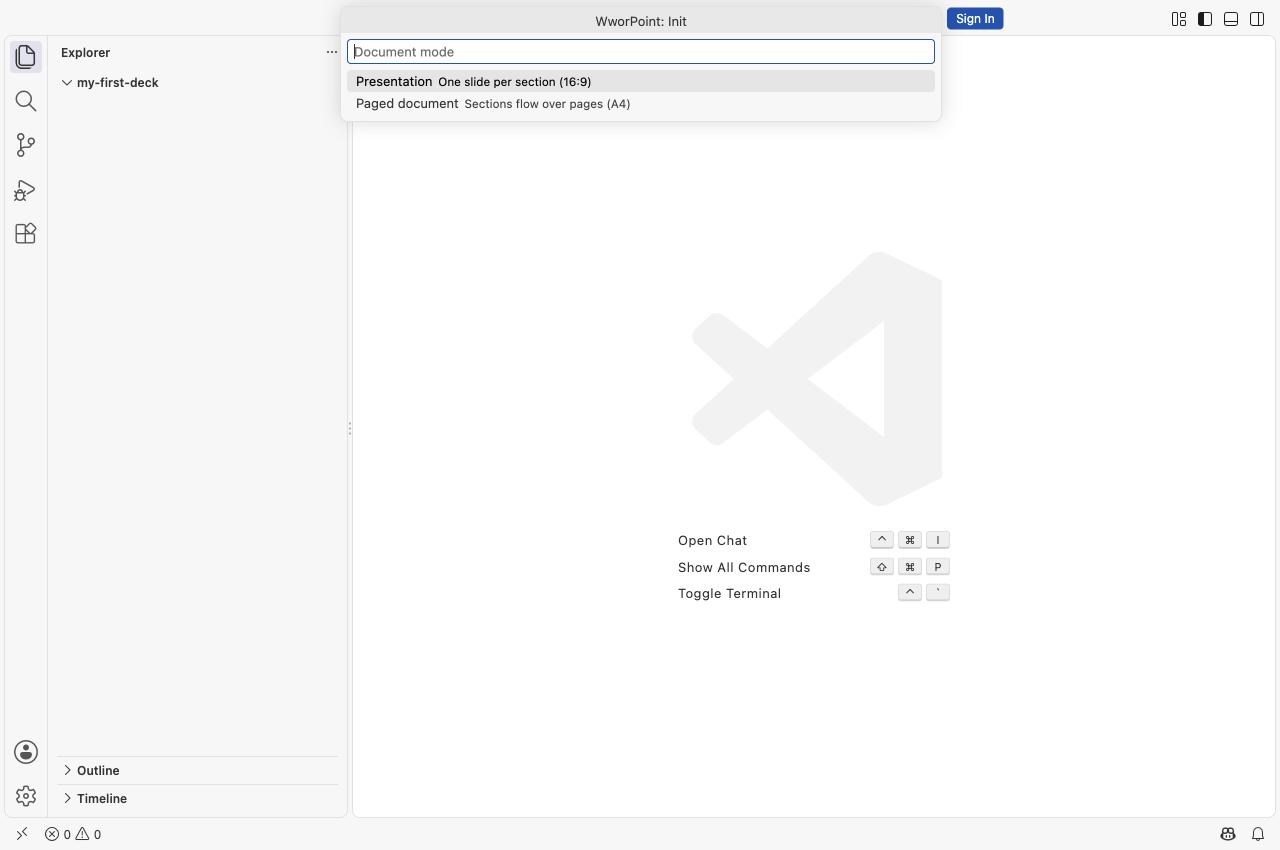
Task: Open the Manage gear icon
Action: point(26,796)
